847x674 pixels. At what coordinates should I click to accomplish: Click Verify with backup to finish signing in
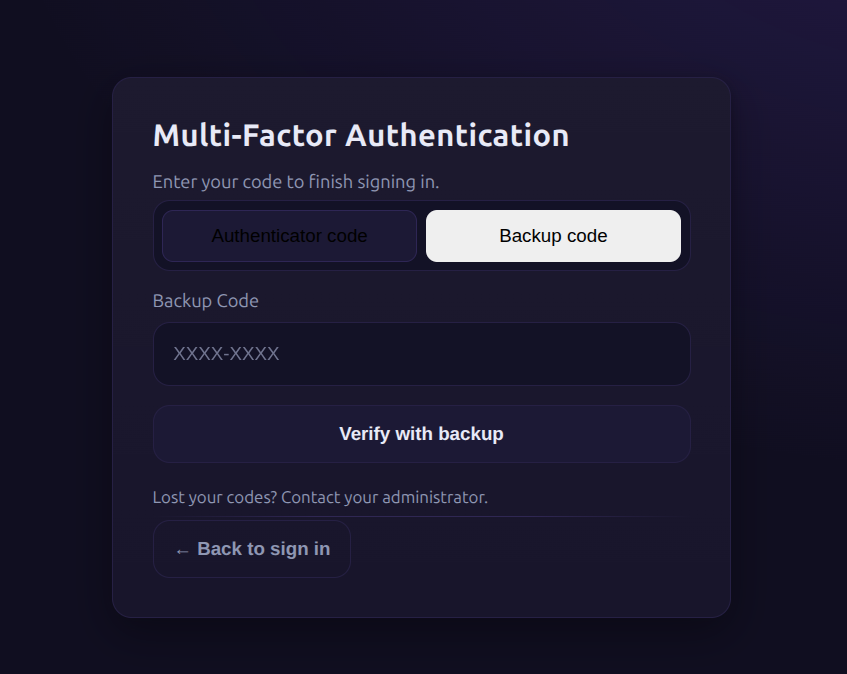coord(421,434)
